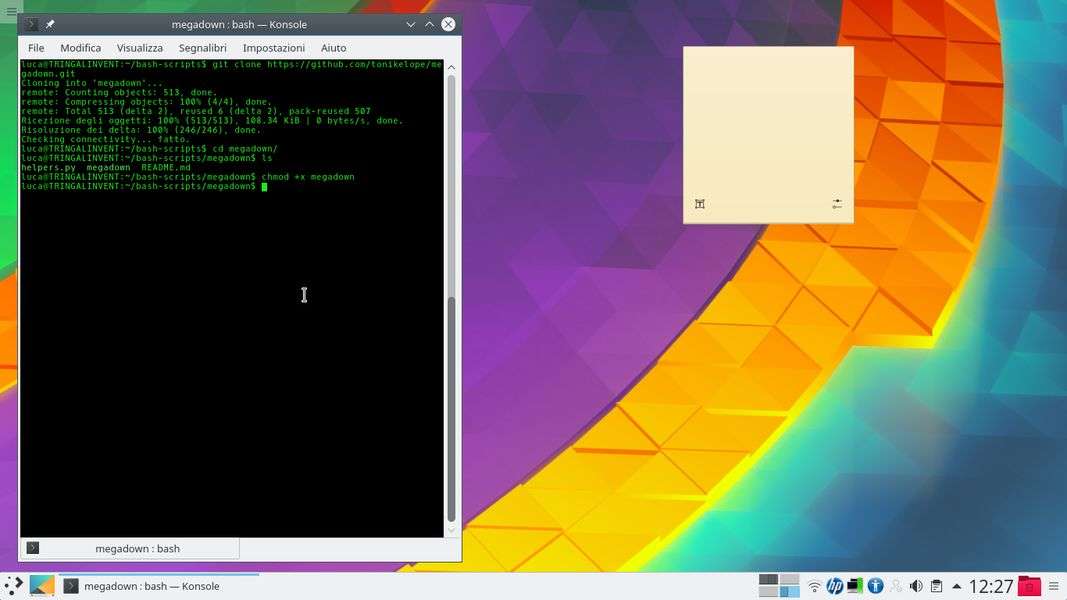Click the red folder icon in panel

point(1029,586)
